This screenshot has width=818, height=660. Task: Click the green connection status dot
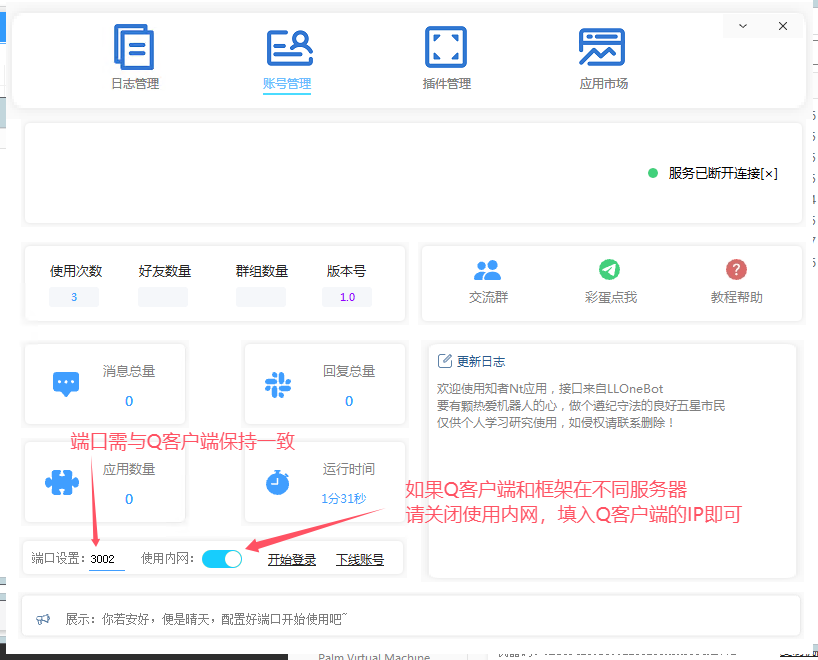click(653, 173)
